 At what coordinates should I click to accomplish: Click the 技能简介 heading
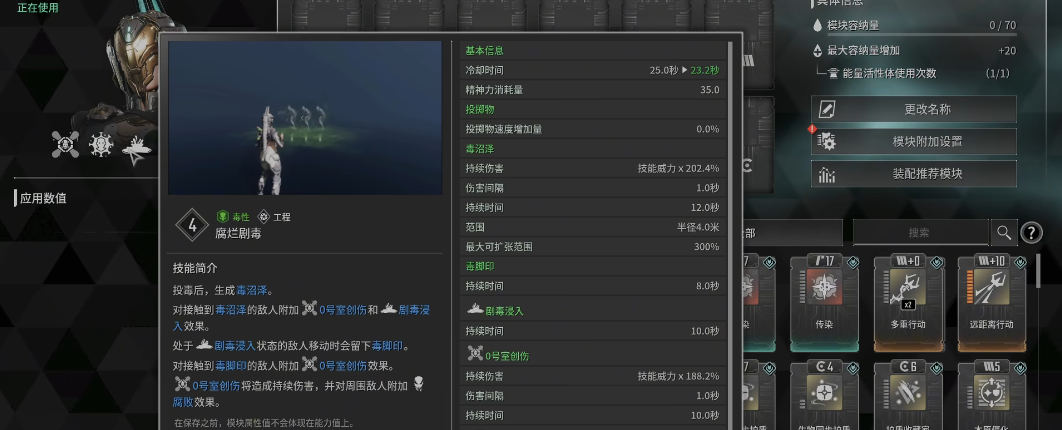(x=195, y=268)
